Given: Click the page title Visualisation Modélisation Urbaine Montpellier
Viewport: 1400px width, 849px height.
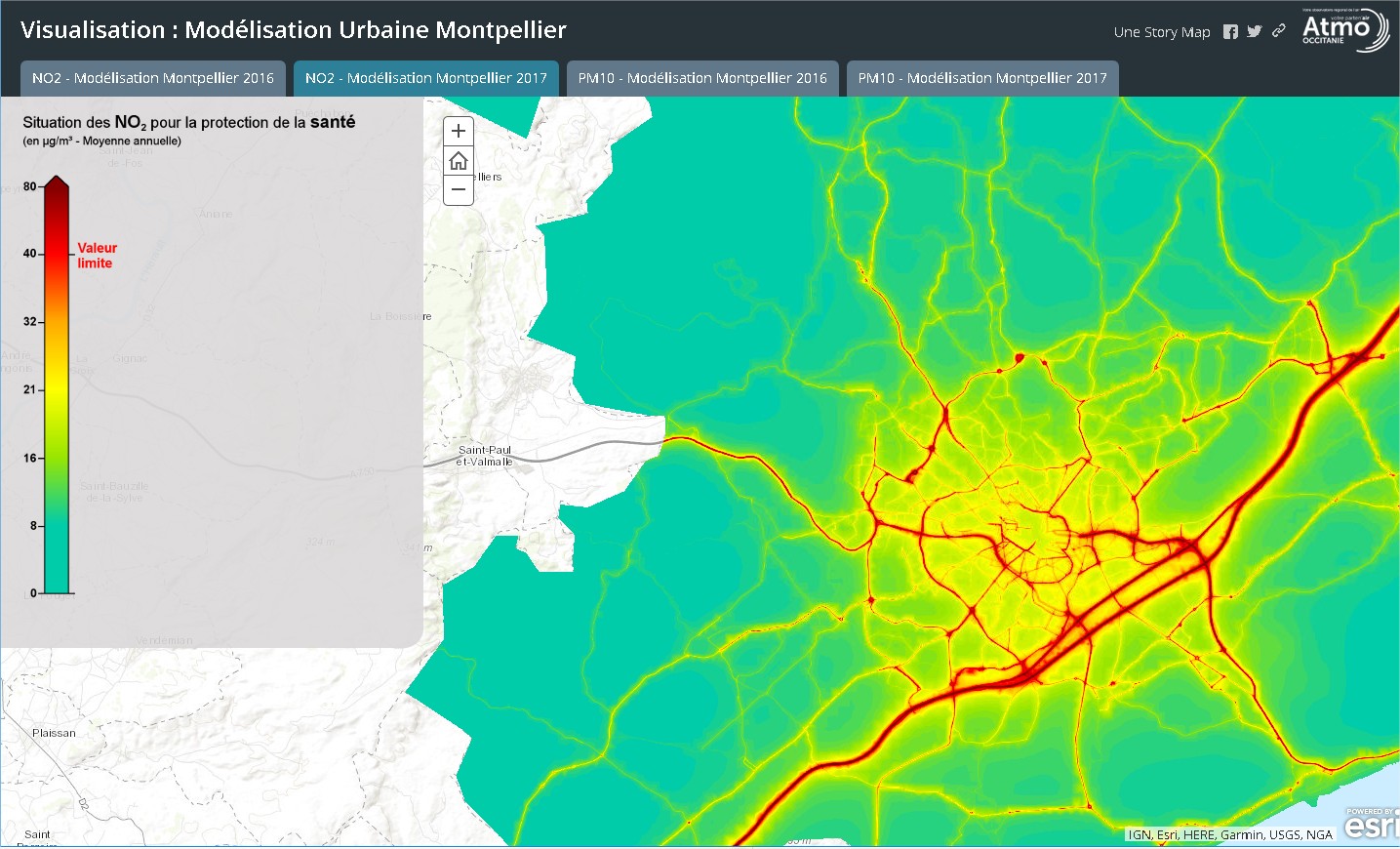Looking at the screenshot, I should [294, 30].
